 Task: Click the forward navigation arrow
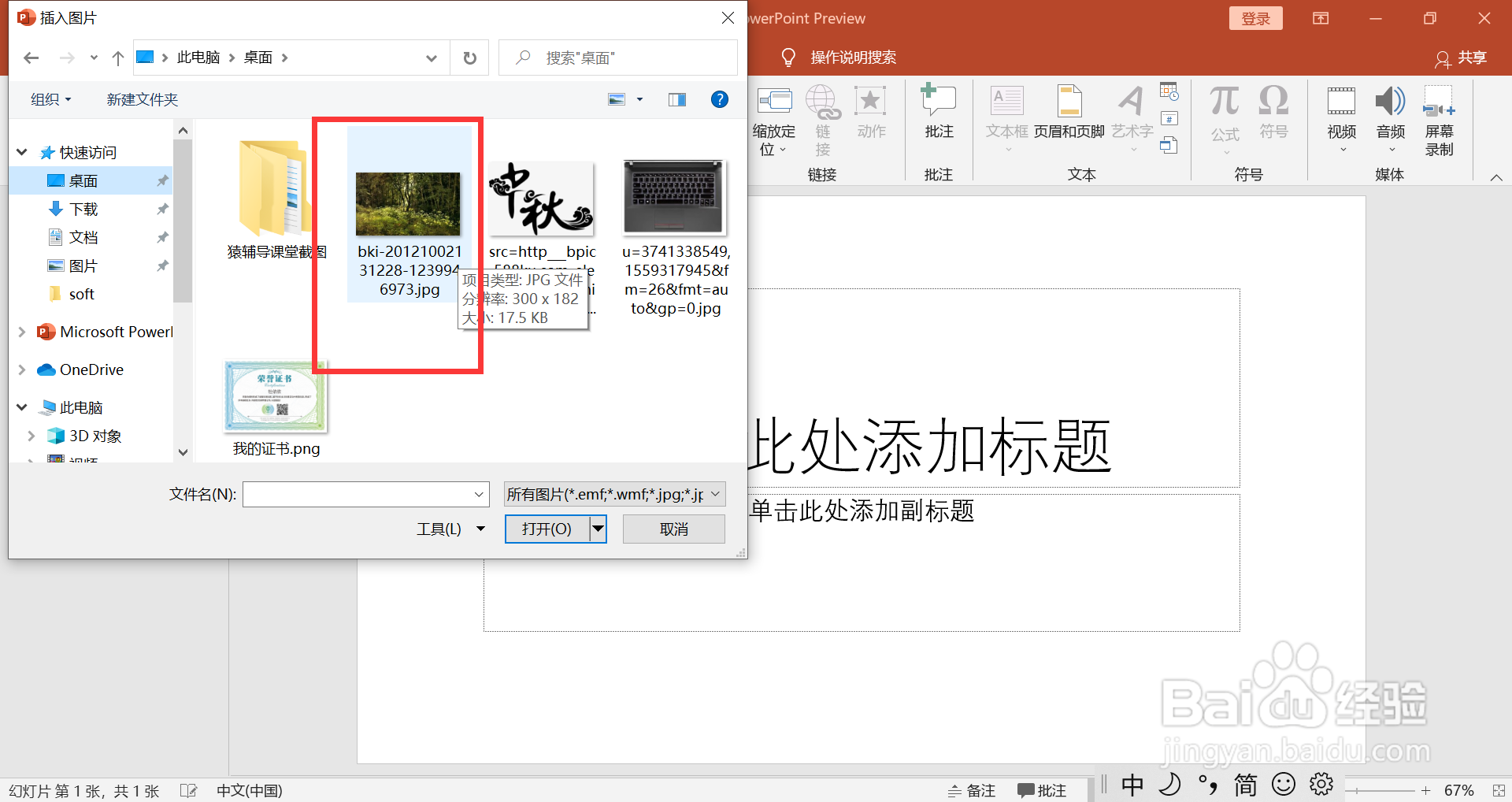[x=67, y=58]
